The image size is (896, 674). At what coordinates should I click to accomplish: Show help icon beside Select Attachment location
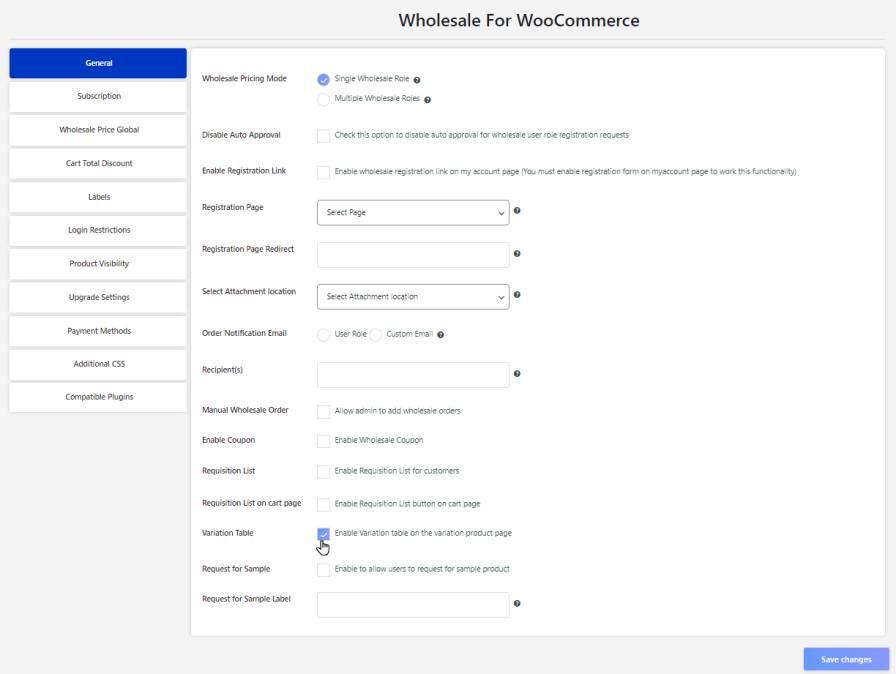(517, 295)
